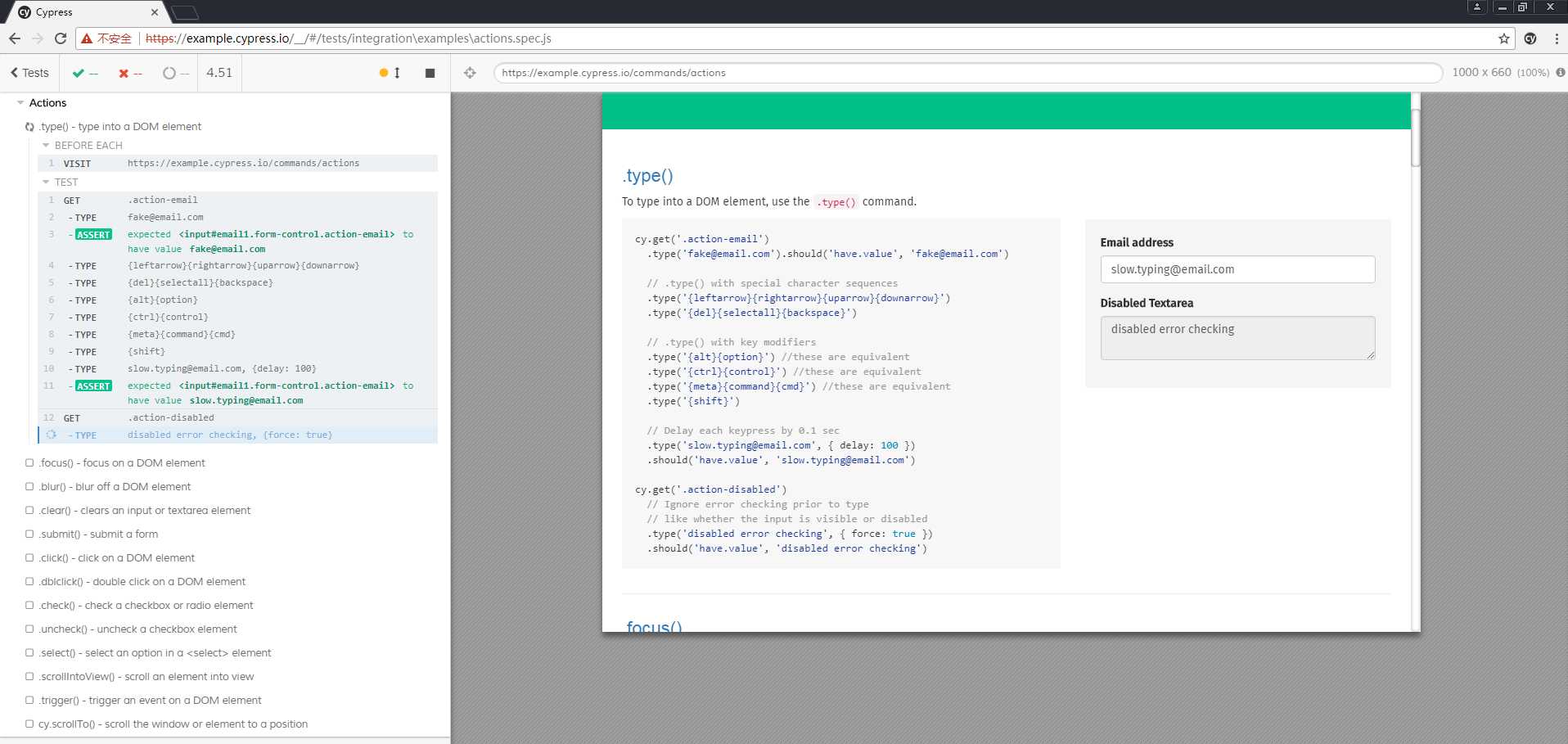Select the VISIT command log row
The width and height of the screenshot is (1568, 744).
pos(237,163)
